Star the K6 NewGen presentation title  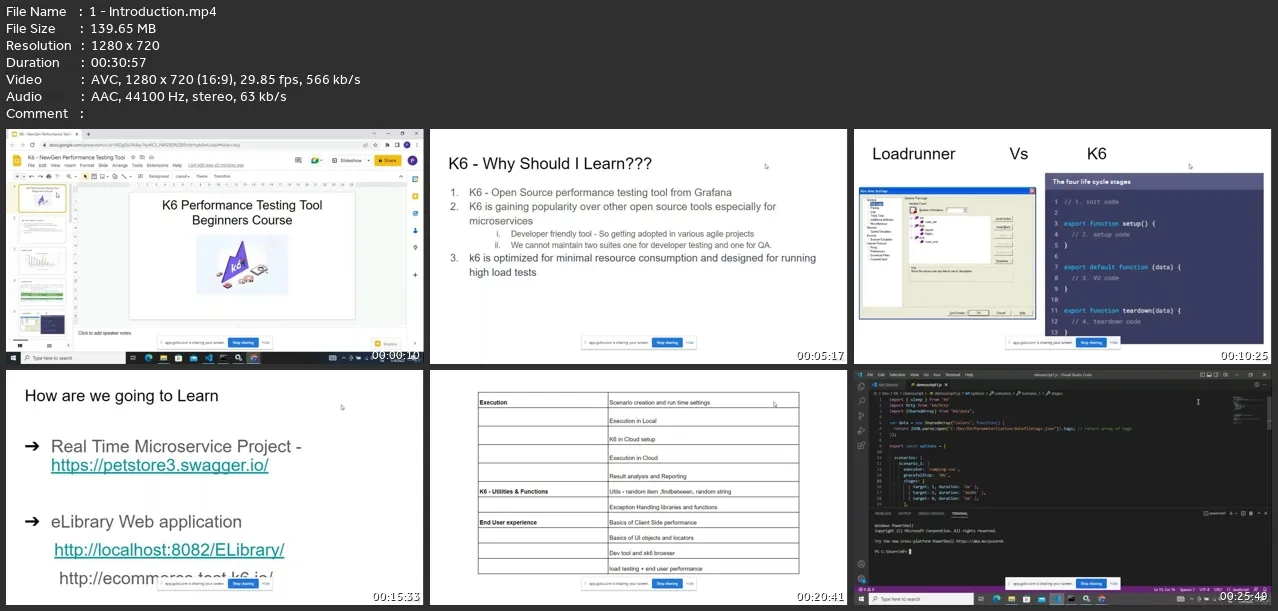[133, 157]
